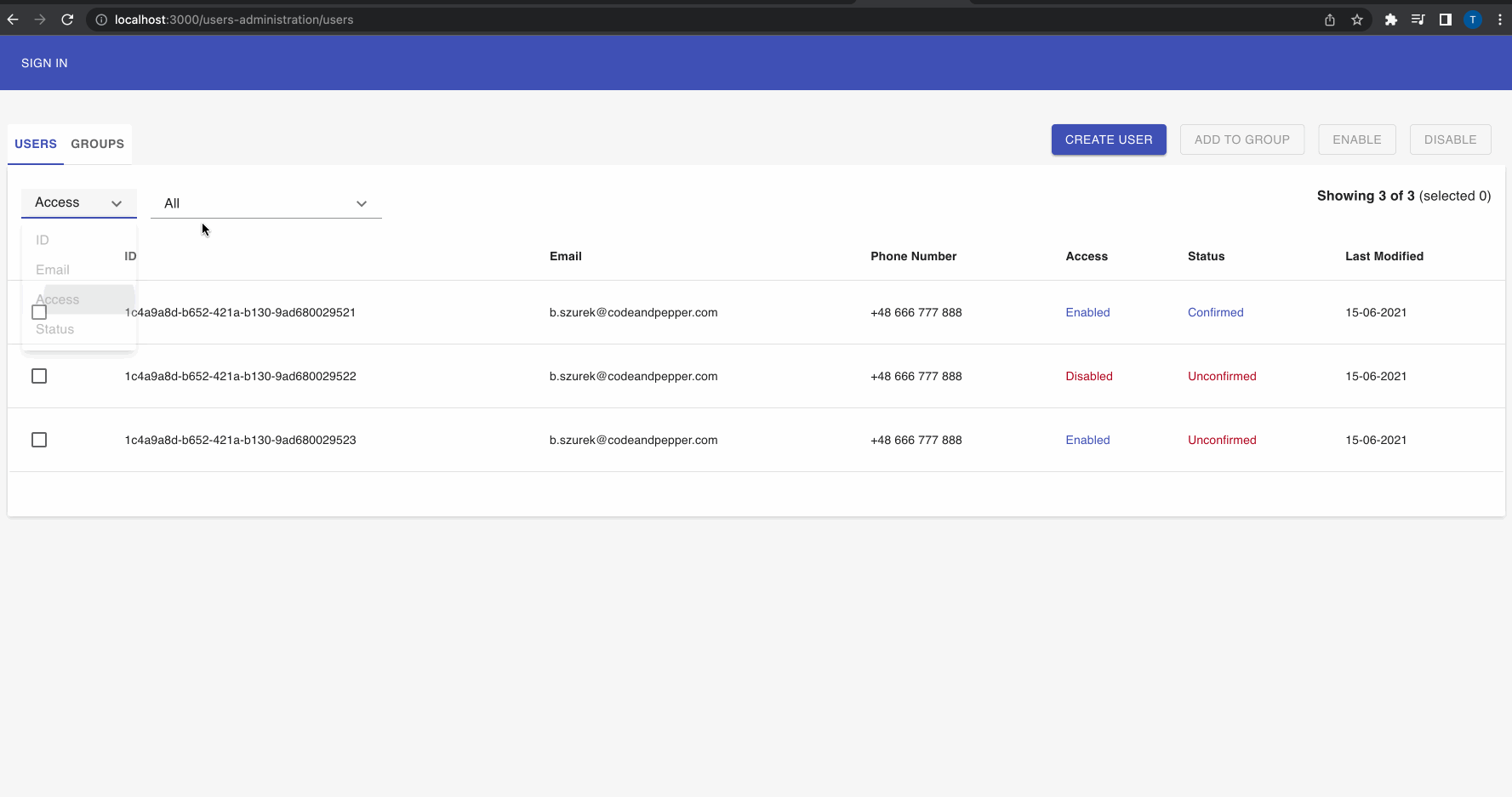Click date 15-06-2021 in the Confirmed row

click(1376, 312)
